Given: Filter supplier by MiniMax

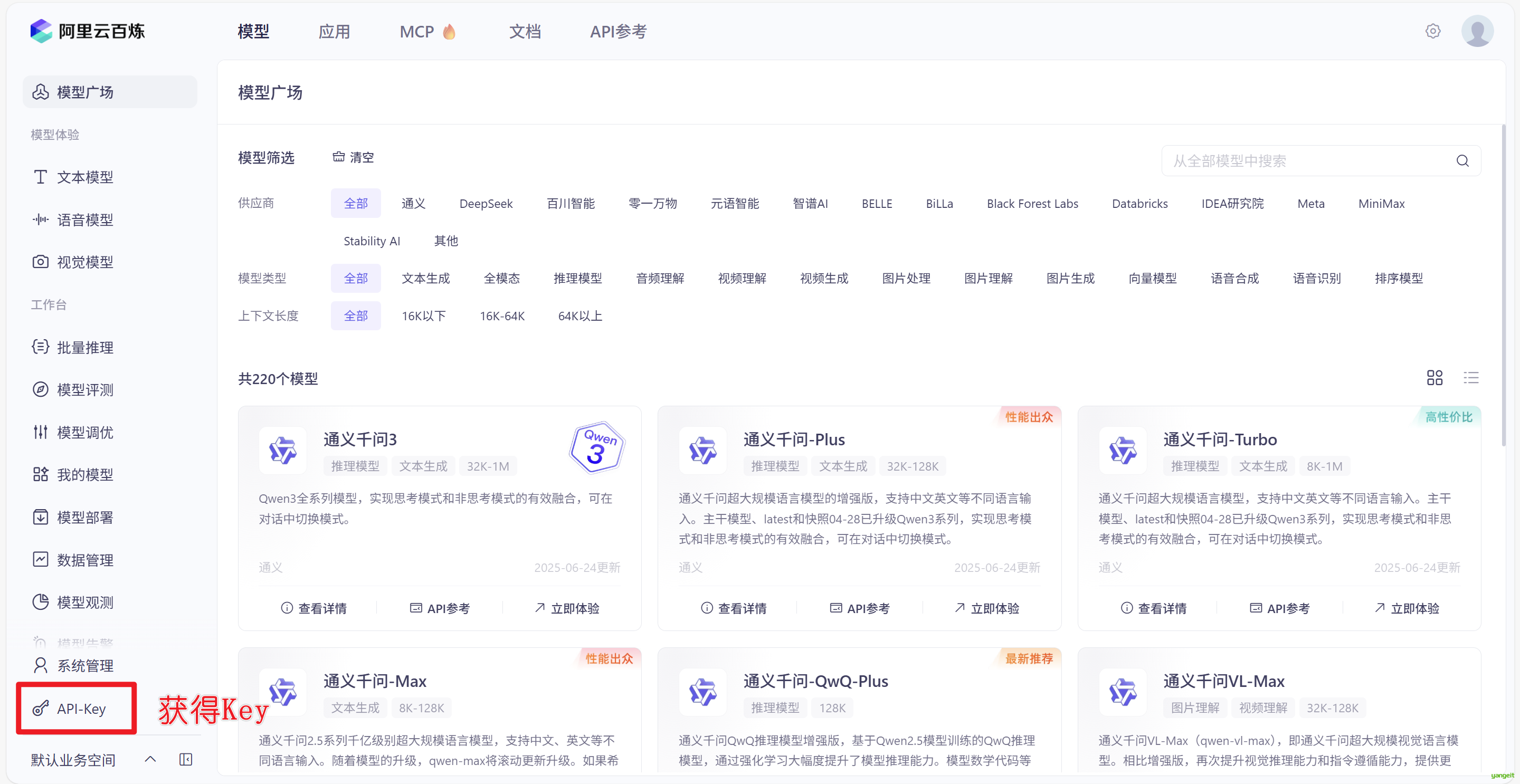Looking at the screenshot, I should tap(1381, 204).
